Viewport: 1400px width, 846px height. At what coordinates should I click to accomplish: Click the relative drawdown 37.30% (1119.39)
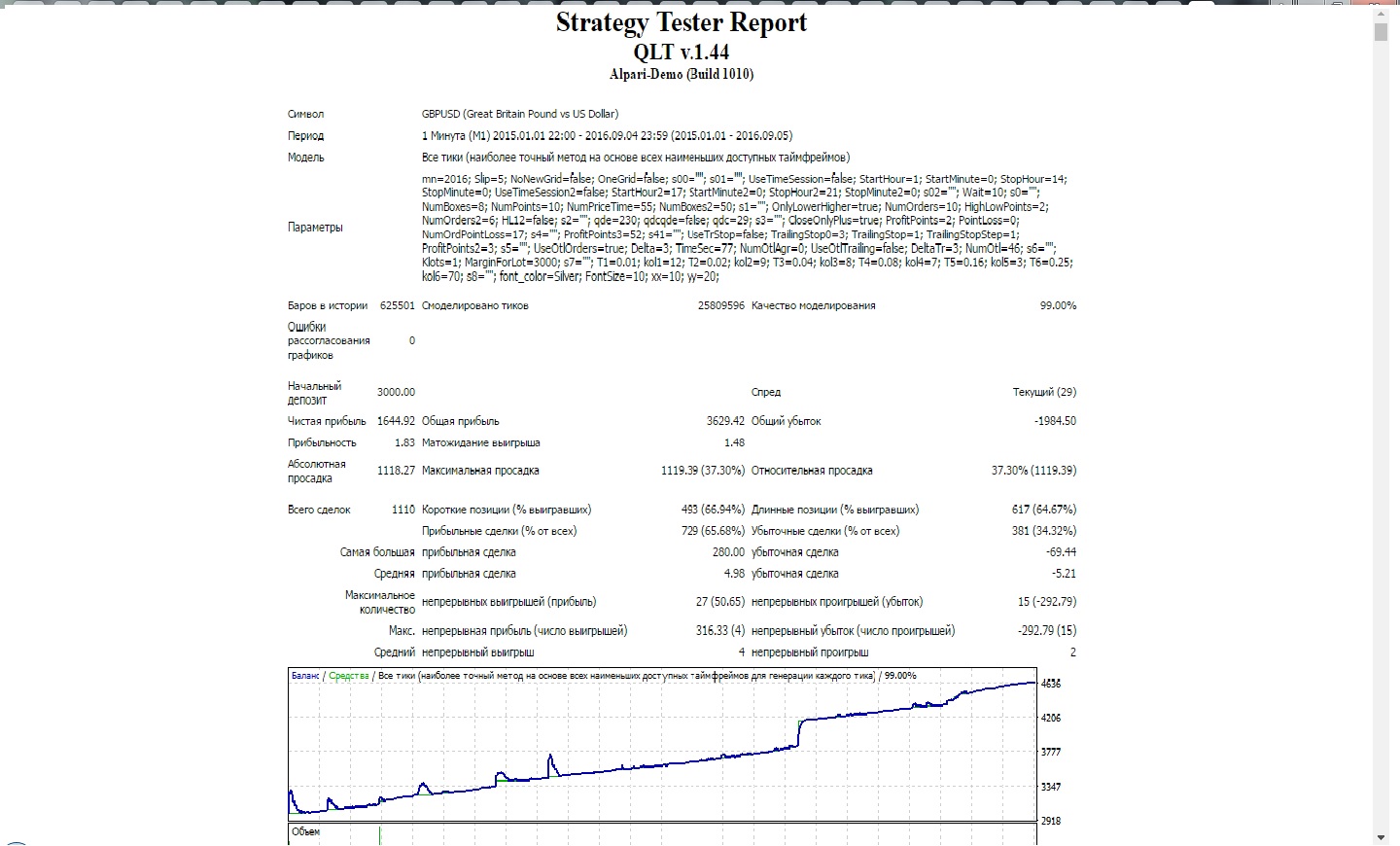click(x=1033, y=471)
